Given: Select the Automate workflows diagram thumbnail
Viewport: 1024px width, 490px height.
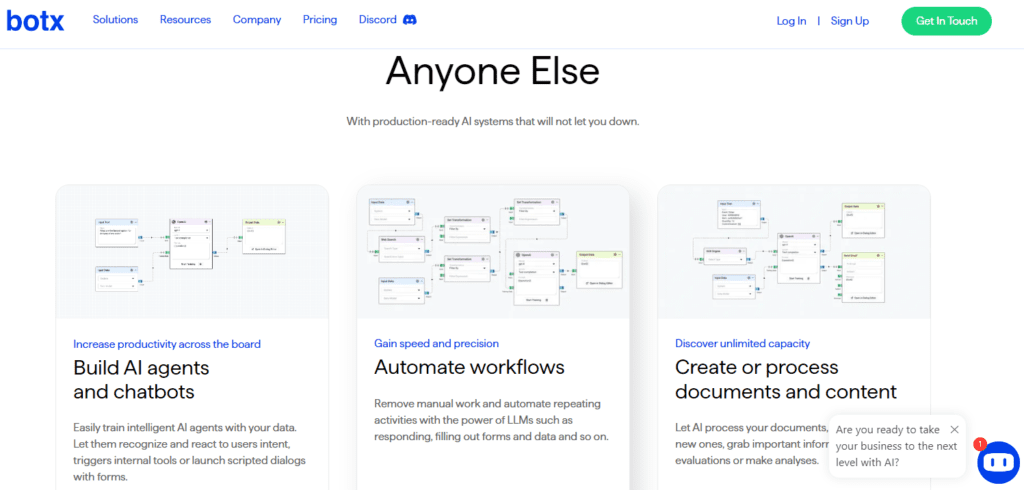Looking at the screenshot, I should click(x=493, y=252).
